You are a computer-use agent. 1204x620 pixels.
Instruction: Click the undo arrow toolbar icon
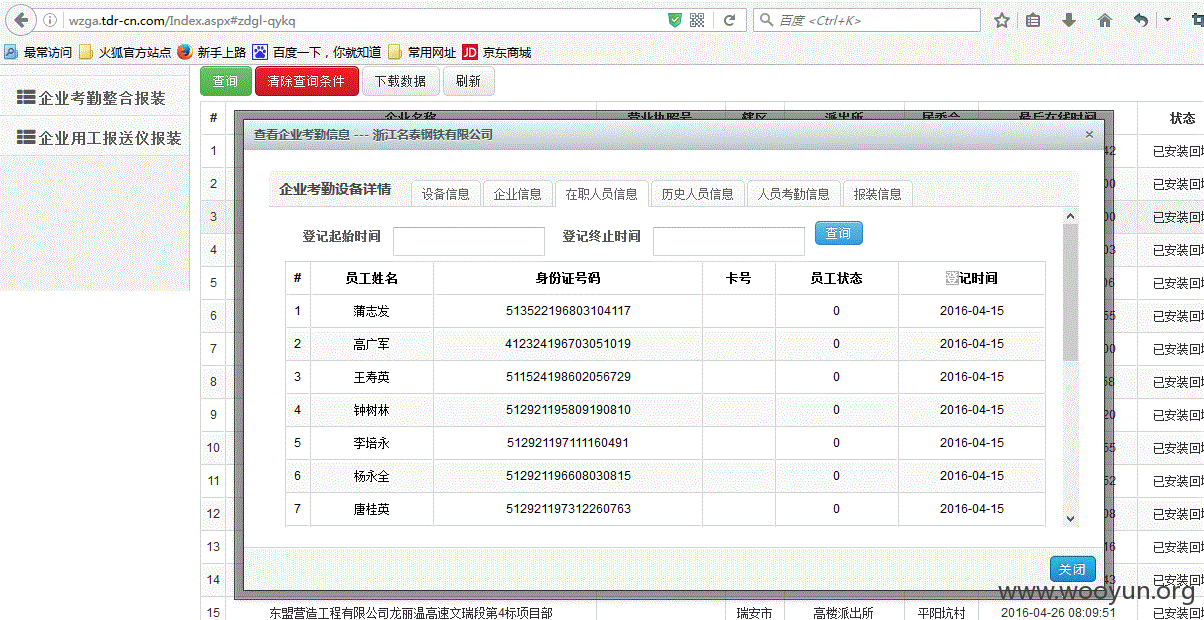click(1141, 20)
